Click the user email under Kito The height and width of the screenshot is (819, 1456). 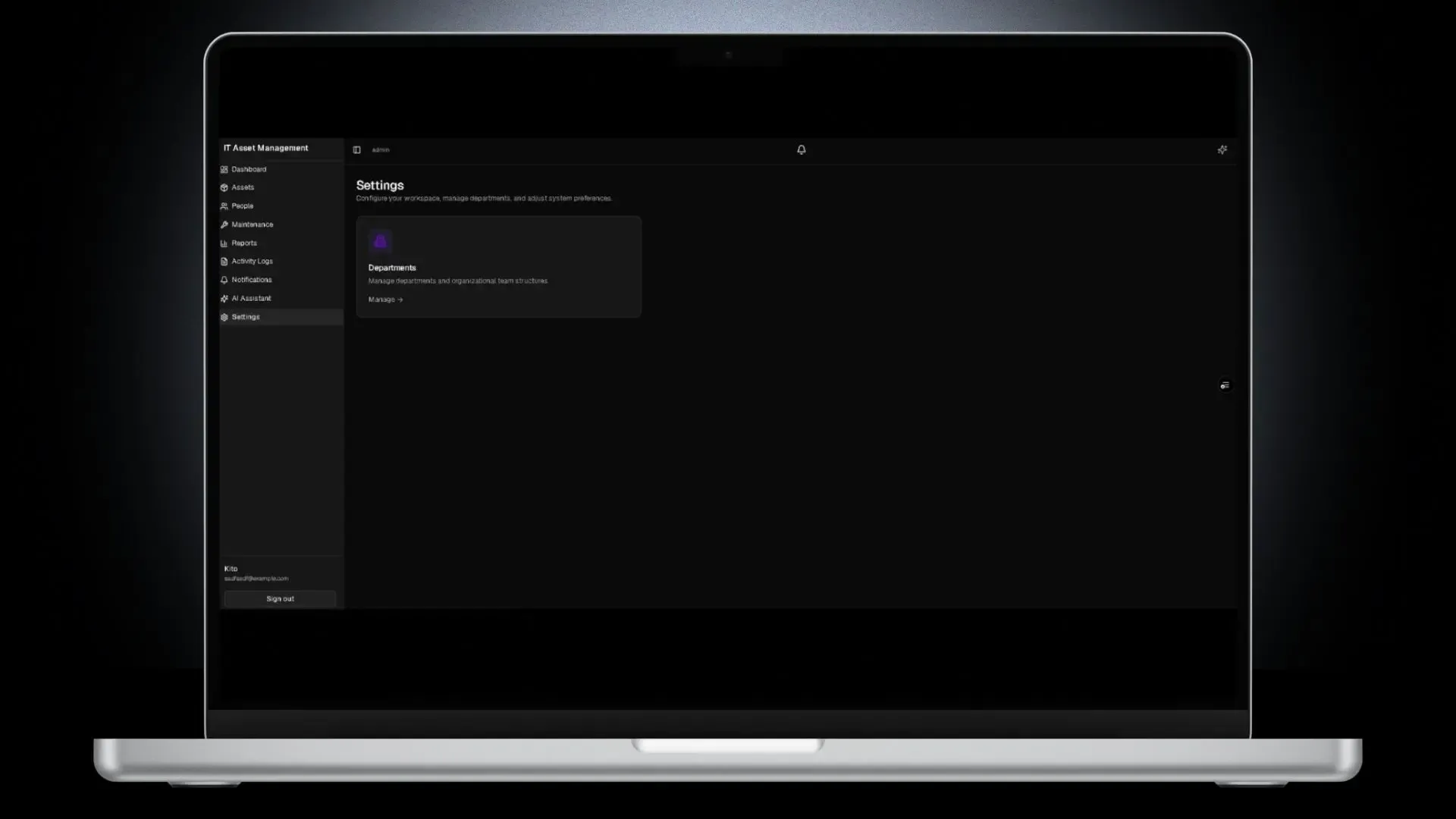click(256, 579)
